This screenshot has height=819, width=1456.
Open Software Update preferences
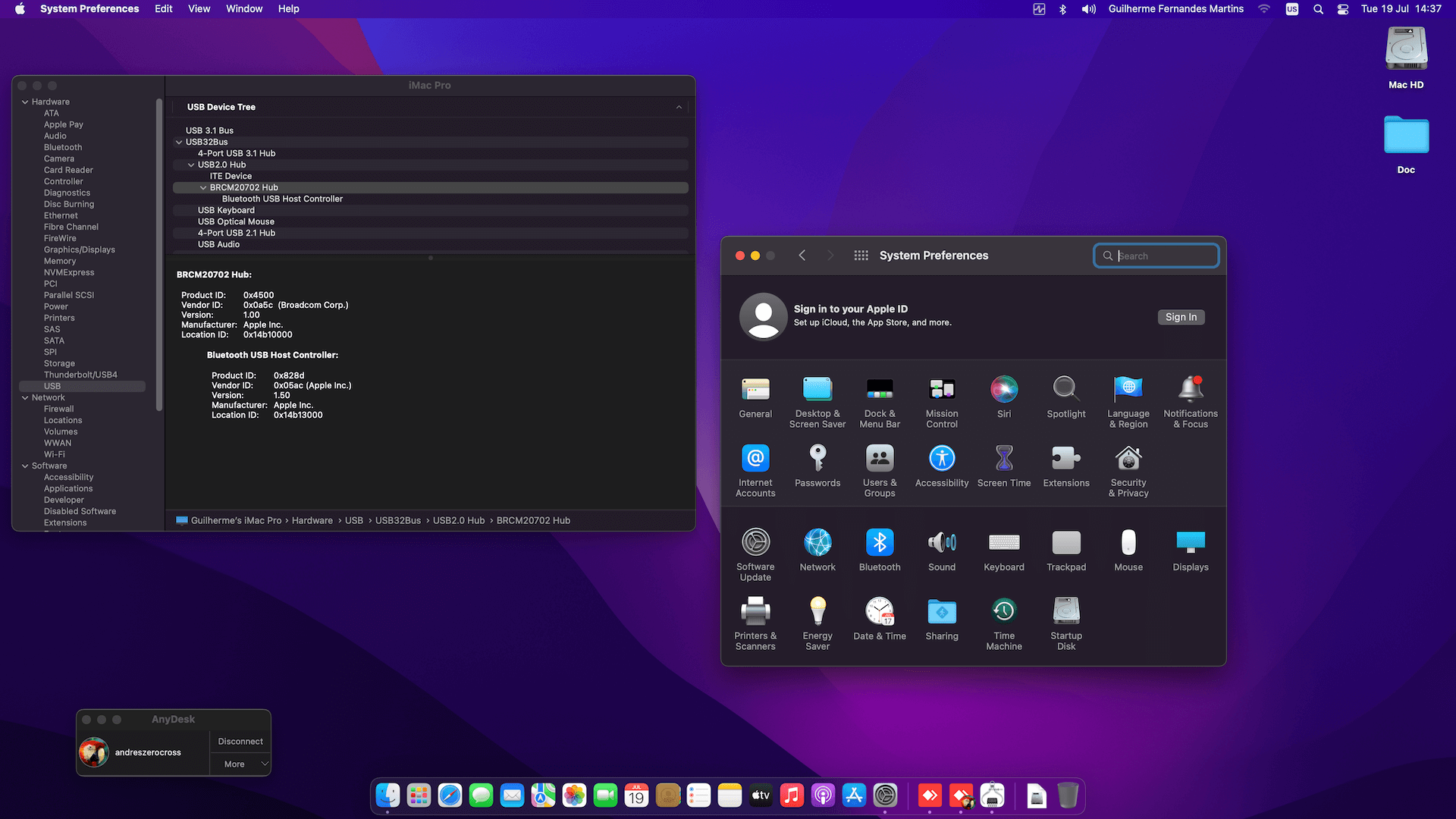pos(755,555)
